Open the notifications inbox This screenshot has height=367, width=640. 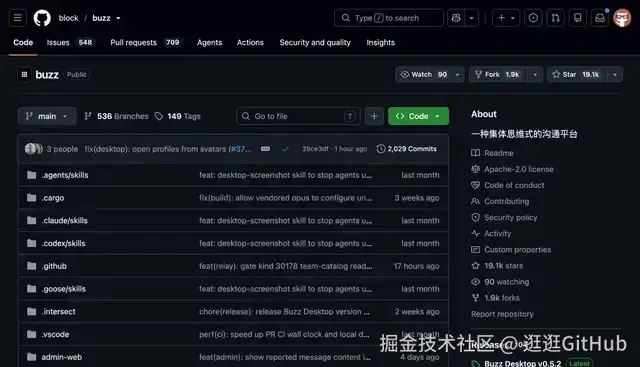600,18
